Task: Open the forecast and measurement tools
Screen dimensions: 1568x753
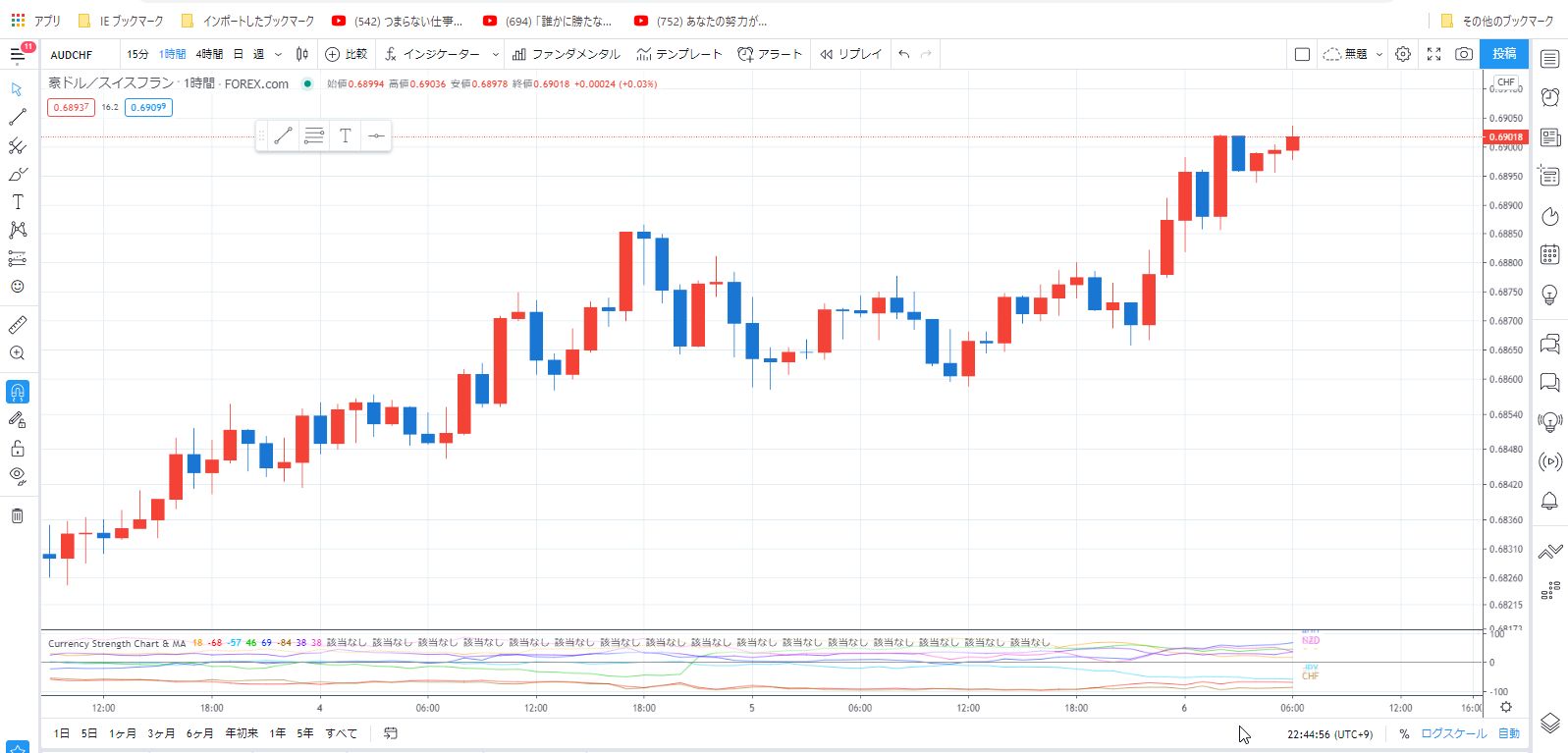Action: 17,258
